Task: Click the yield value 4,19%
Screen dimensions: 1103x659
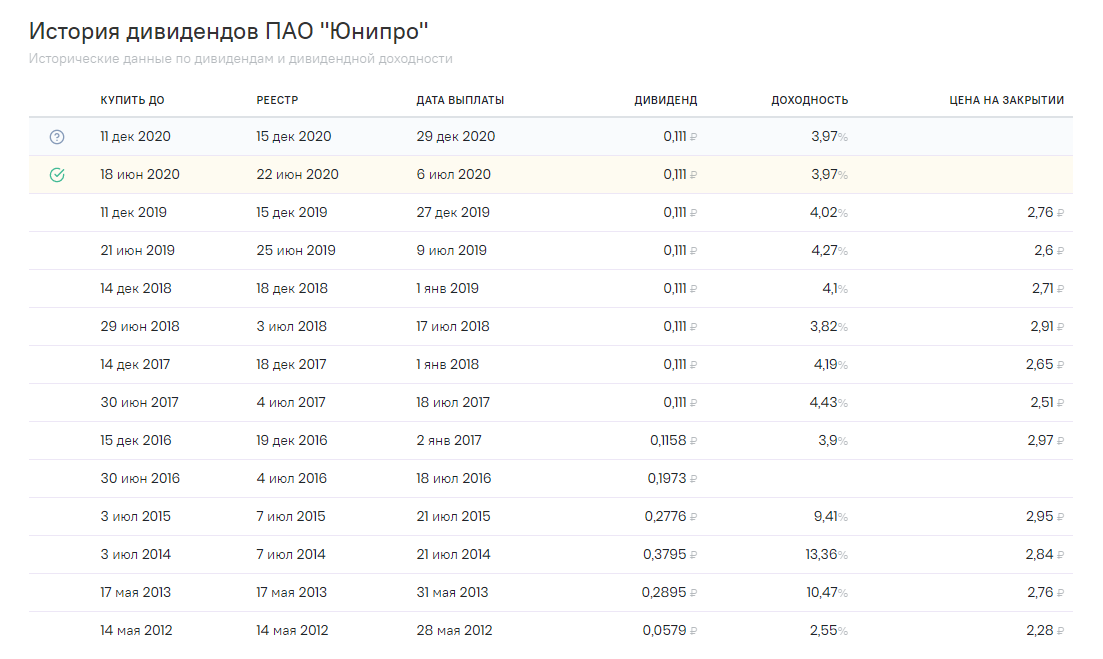Action: (830, 364)
